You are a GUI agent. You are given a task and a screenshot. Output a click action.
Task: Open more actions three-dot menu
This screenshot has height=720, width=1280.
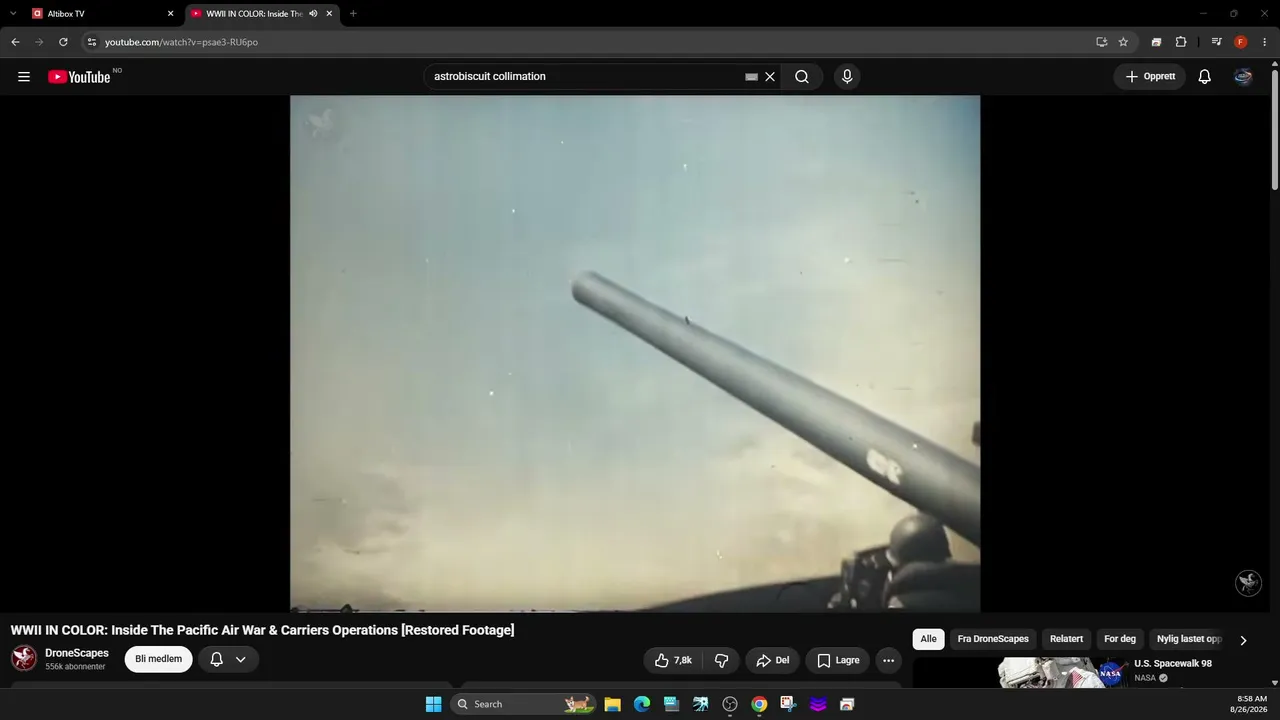888,660
